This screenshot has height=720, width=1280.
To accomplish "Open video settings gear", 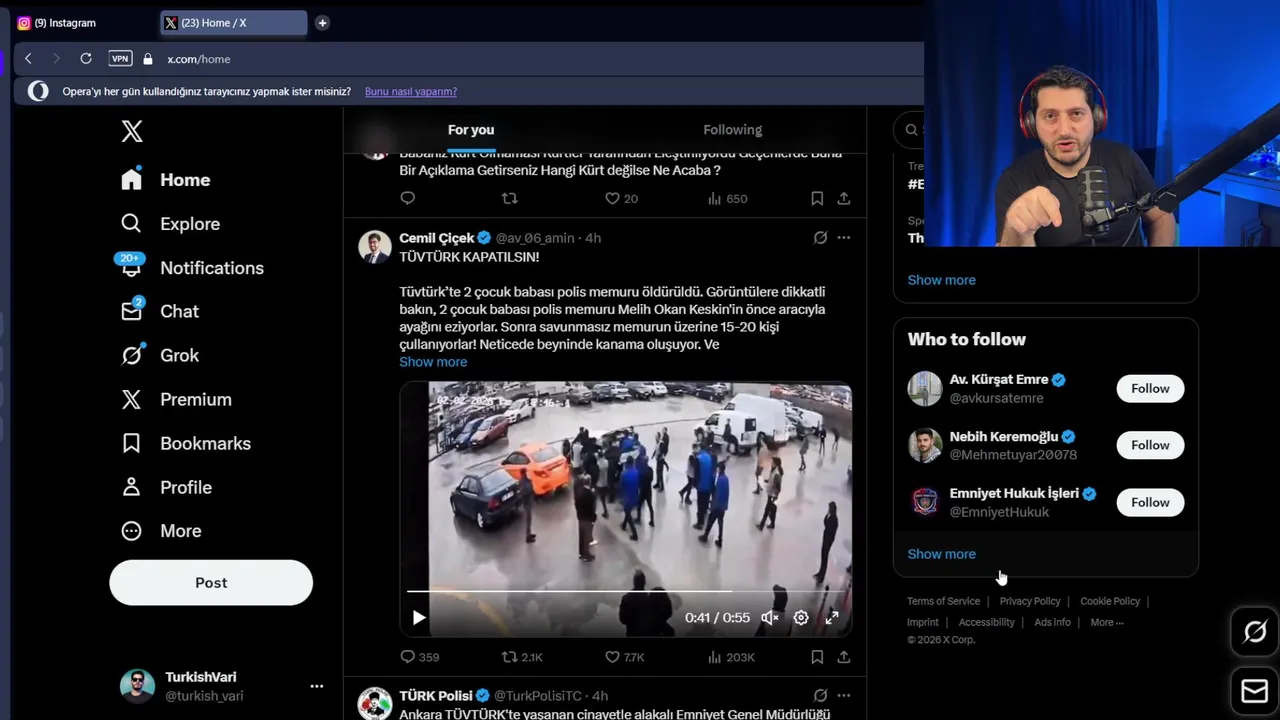I will point(801,618).
